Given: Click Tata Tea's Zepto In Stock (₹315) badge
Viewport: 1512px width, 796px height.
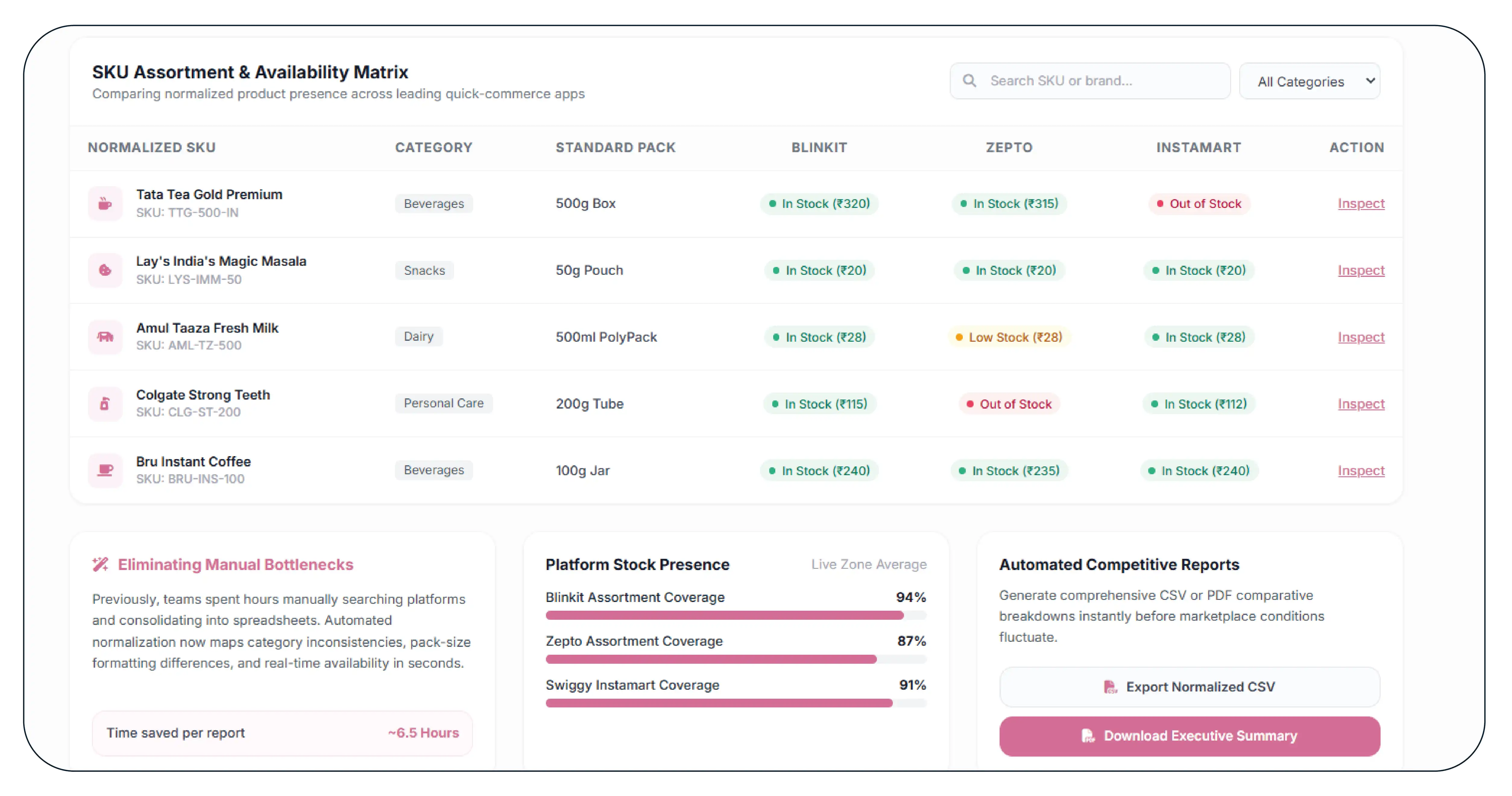Looking at the screenshot, I should pyautogui.click(x=1010, y=204).
